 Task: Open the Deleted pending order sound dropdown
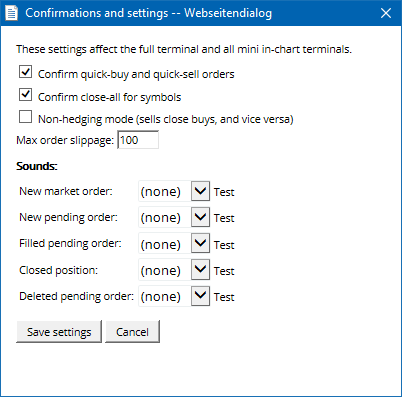pyautogui.click(x=174, y=296)
